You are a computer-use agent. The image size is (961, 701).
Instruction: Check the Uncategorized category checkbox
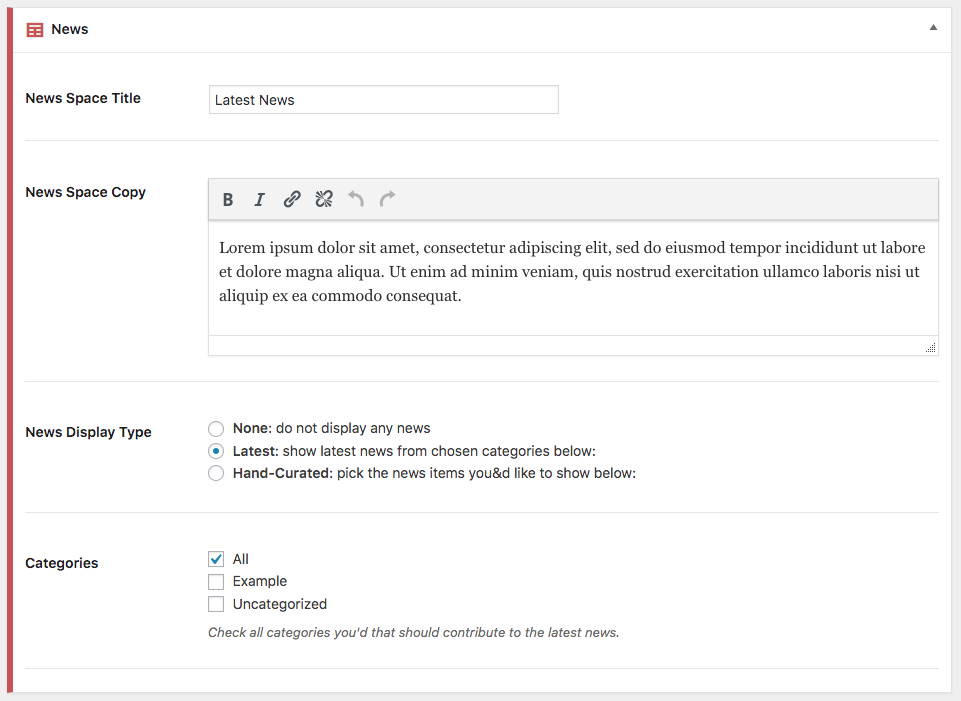[x=216, y=604]
